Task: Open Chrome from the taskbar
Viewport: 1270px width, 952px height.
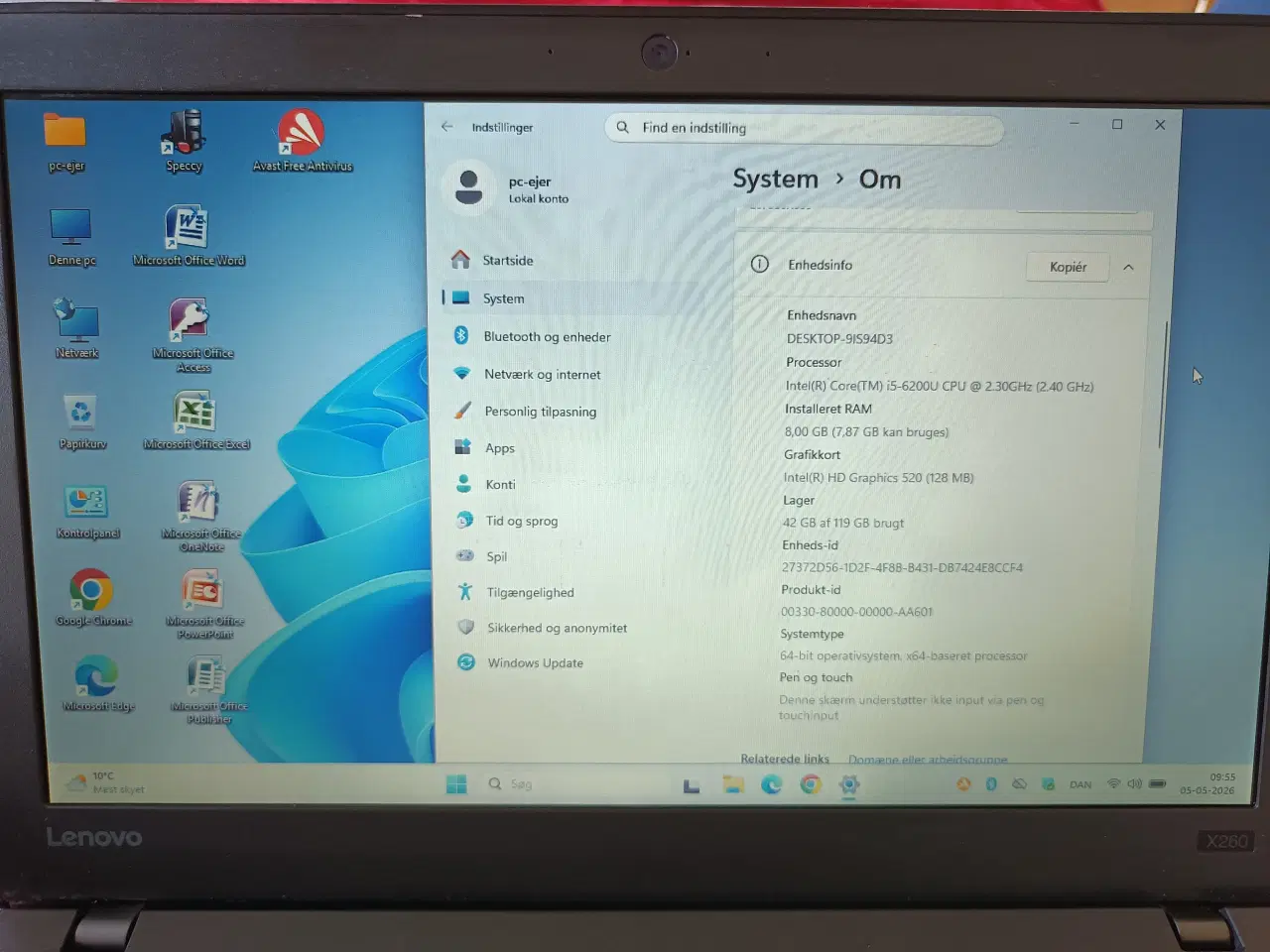Action: (811, 784)
